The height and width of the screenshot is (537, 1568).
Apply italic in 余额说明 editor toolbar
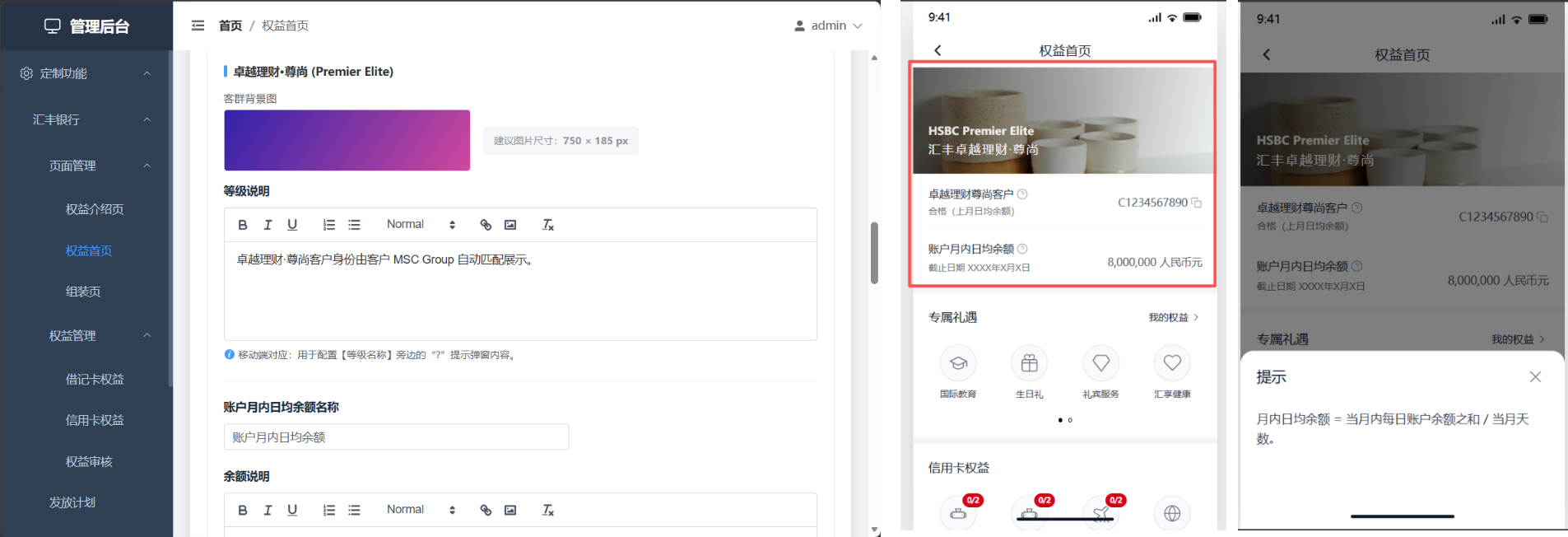(x=268, y=510)
